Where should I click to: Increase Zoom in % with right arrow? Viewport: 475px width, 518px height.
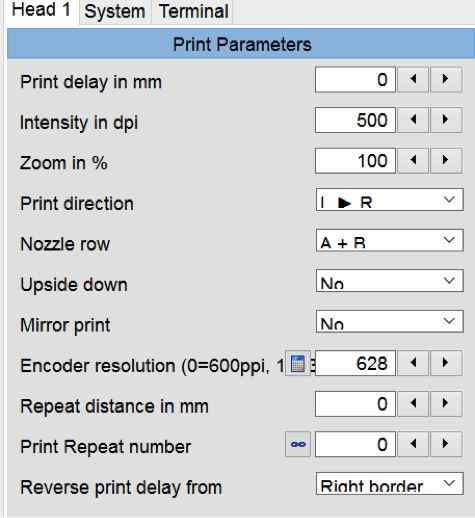point(446,160)
